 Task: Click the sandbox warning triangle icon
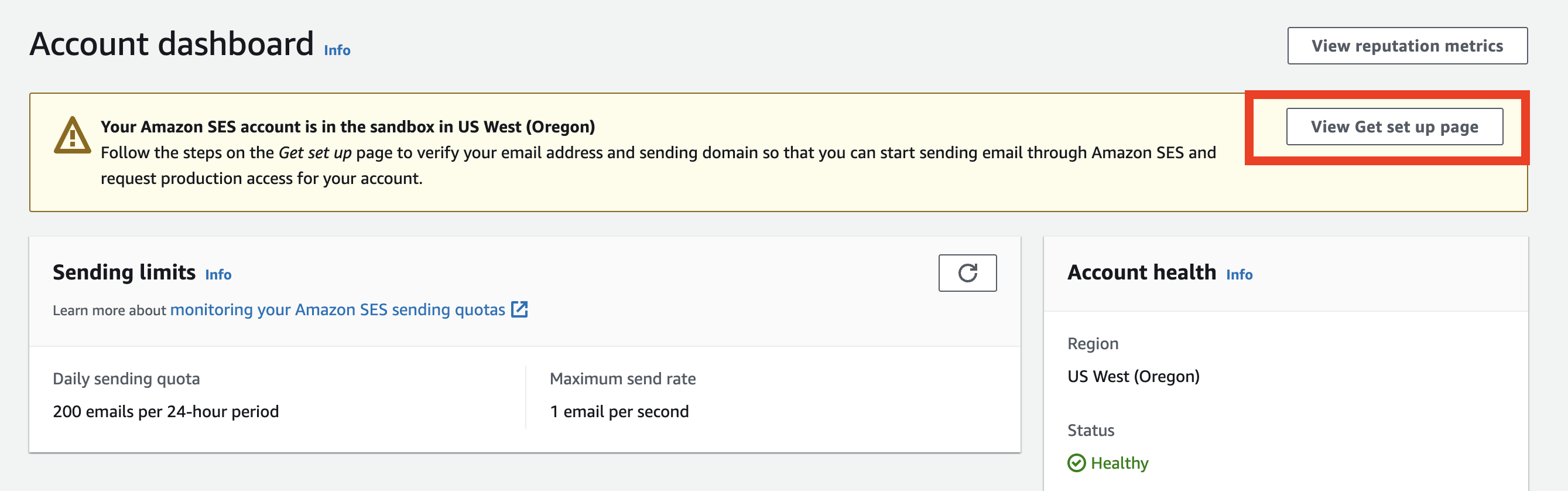click(73, 136)
